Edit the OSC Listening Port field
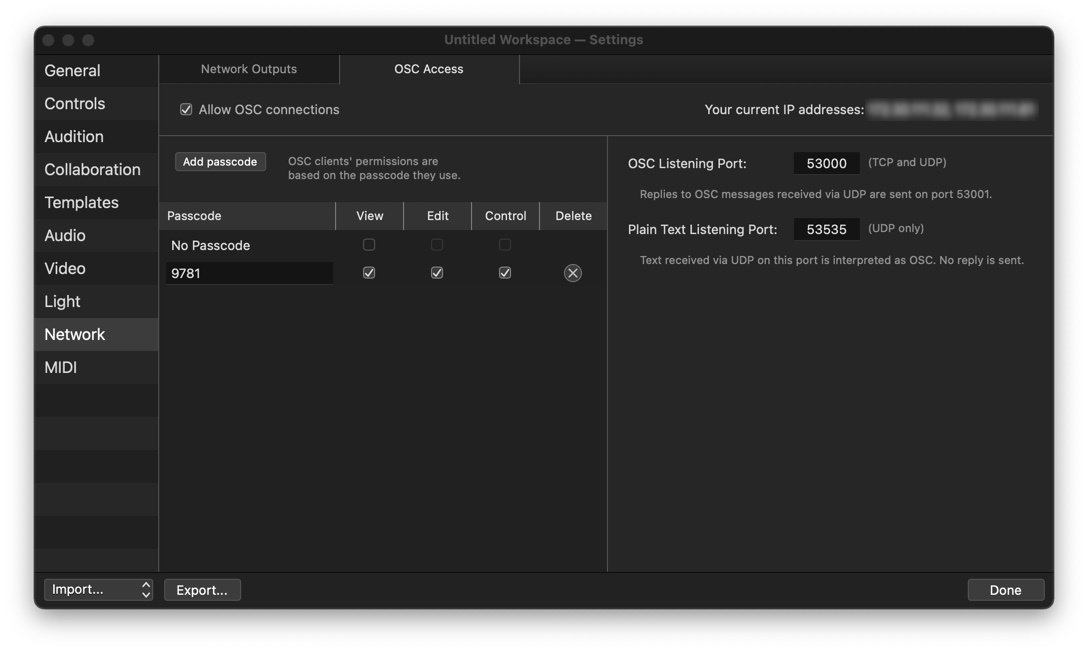The width and height of the screenshot is (1088, 651). [826, 163]
